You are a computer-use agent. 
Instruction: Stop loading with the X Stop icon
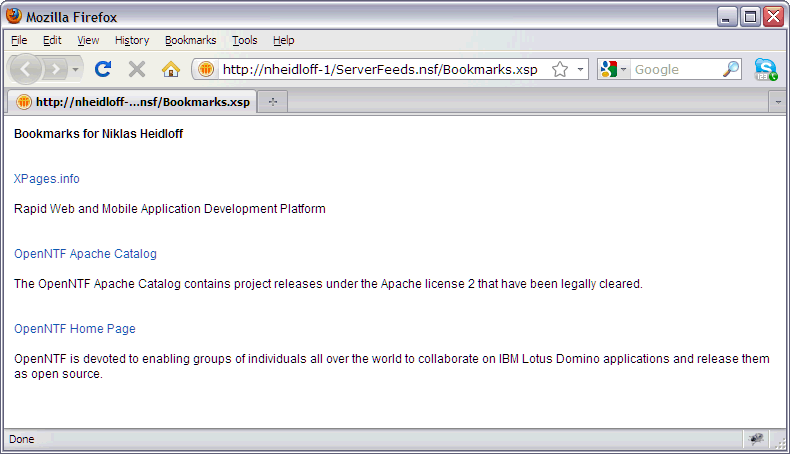[x=137, y=69]
